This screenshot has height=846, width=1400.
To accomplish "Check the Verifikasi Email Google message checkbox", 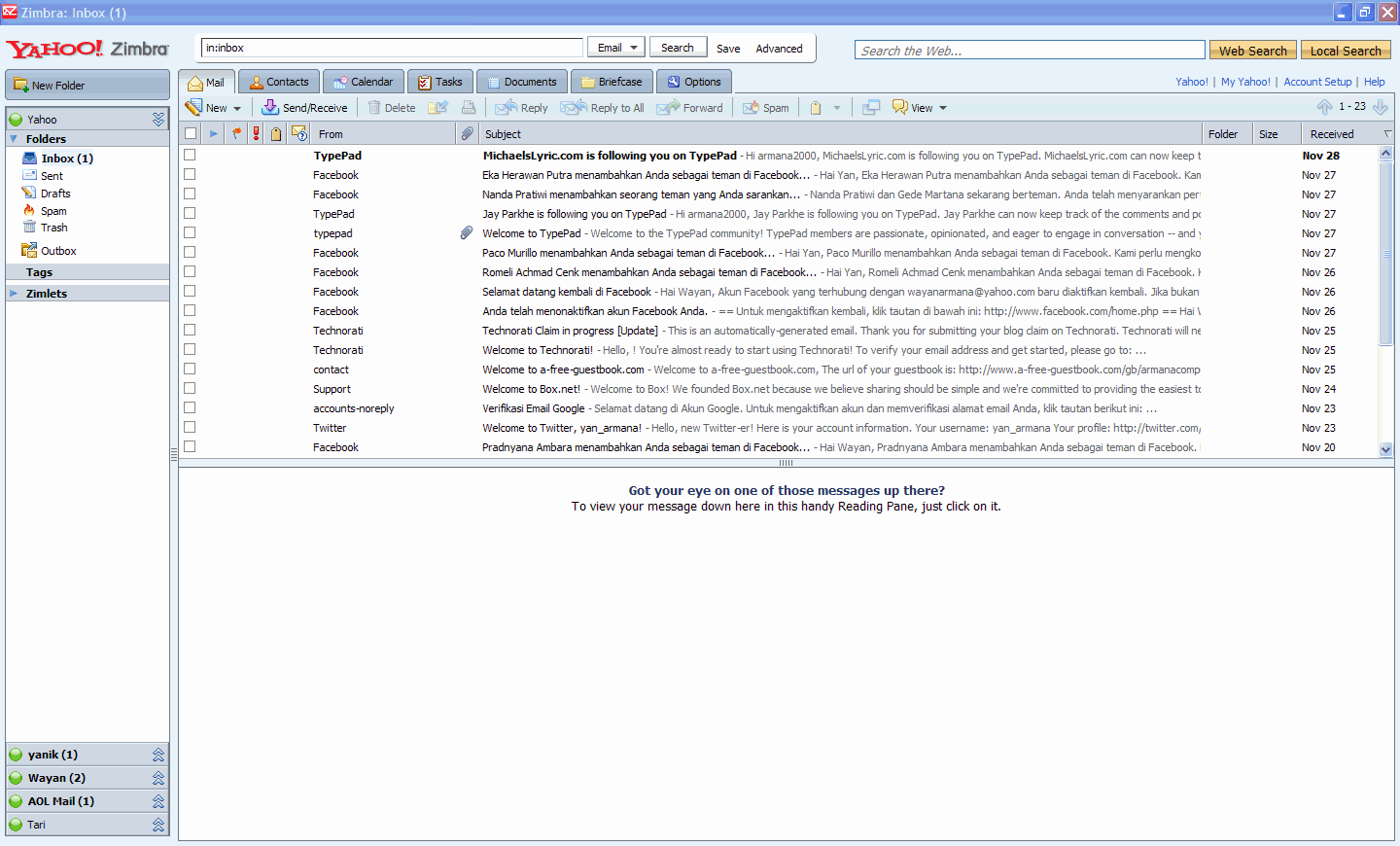I will 190,407.
